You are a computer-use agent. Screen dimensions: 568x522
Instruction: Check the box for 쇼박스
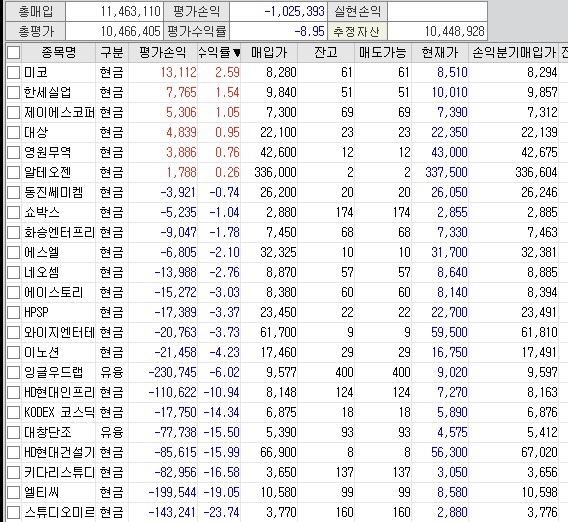[x=13, y=213]
